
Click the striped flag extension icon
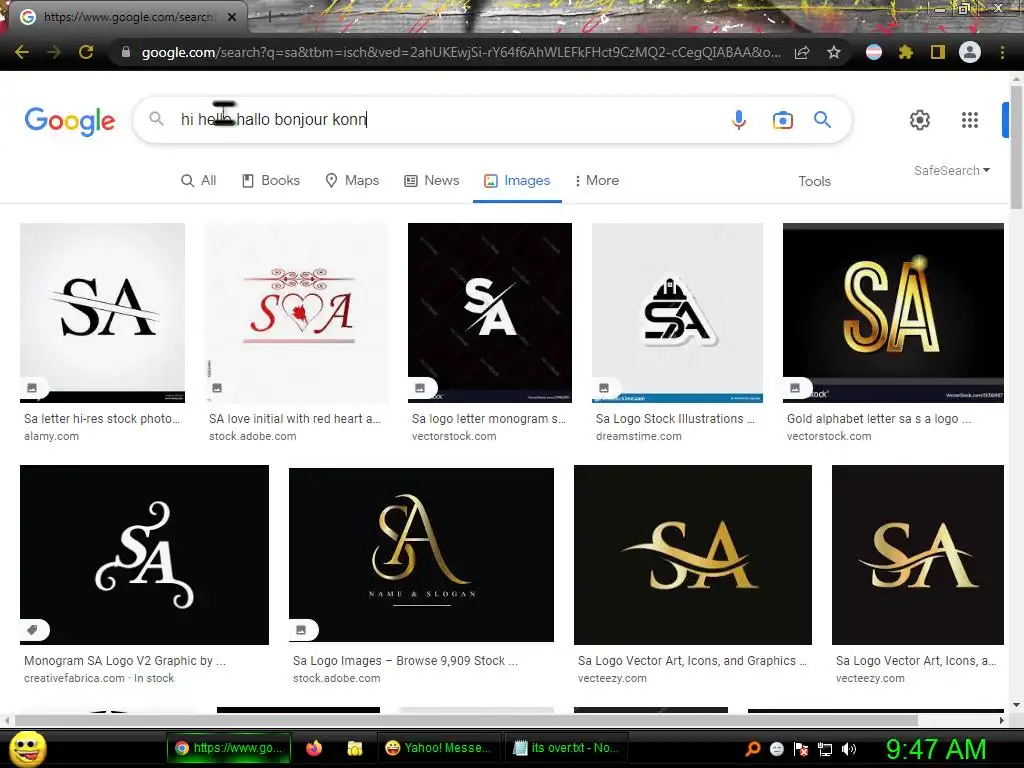(x=874, y=52)
